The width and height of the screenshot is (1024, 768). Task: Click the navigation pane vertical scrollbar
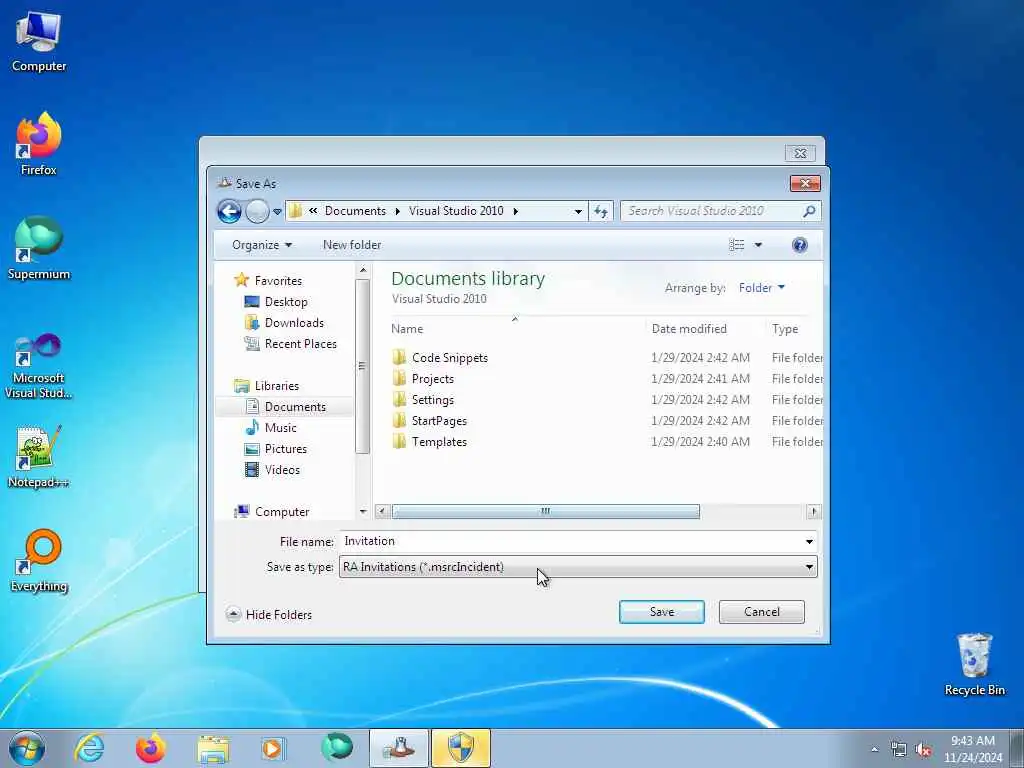[x=362, y=366]
